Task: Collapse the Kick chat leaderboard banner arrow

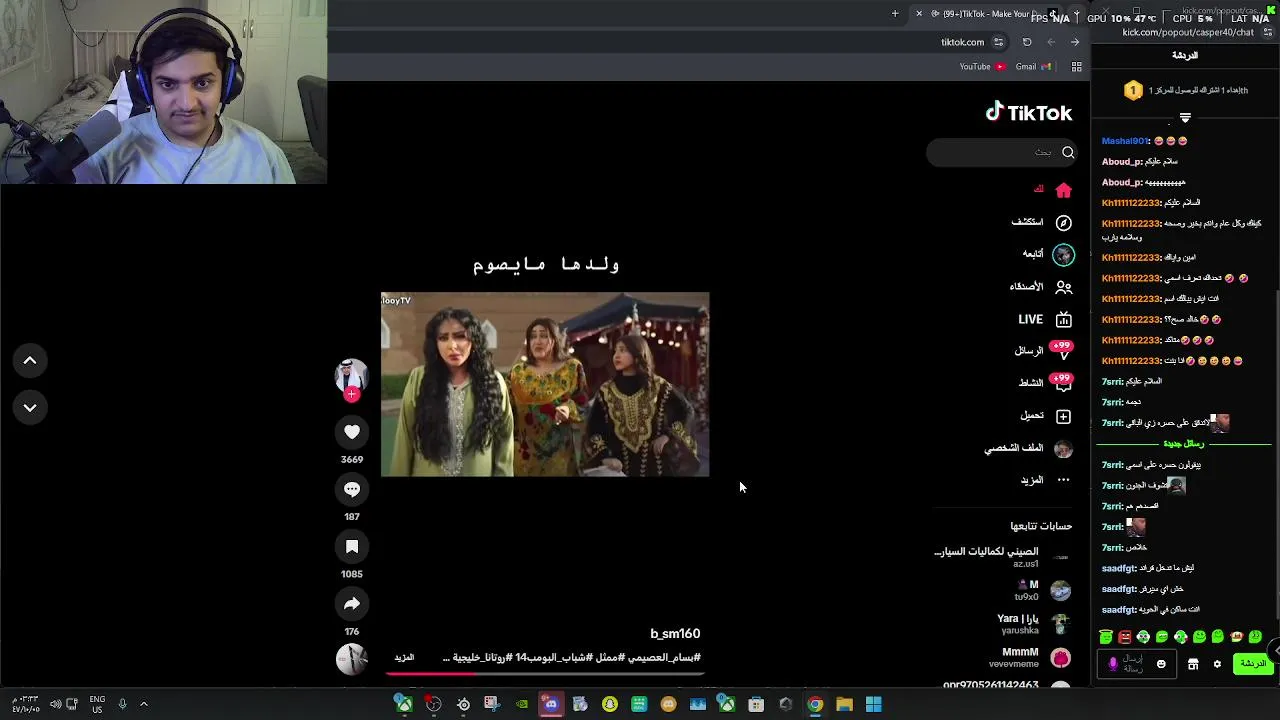Action: (x=1185, y=118)
